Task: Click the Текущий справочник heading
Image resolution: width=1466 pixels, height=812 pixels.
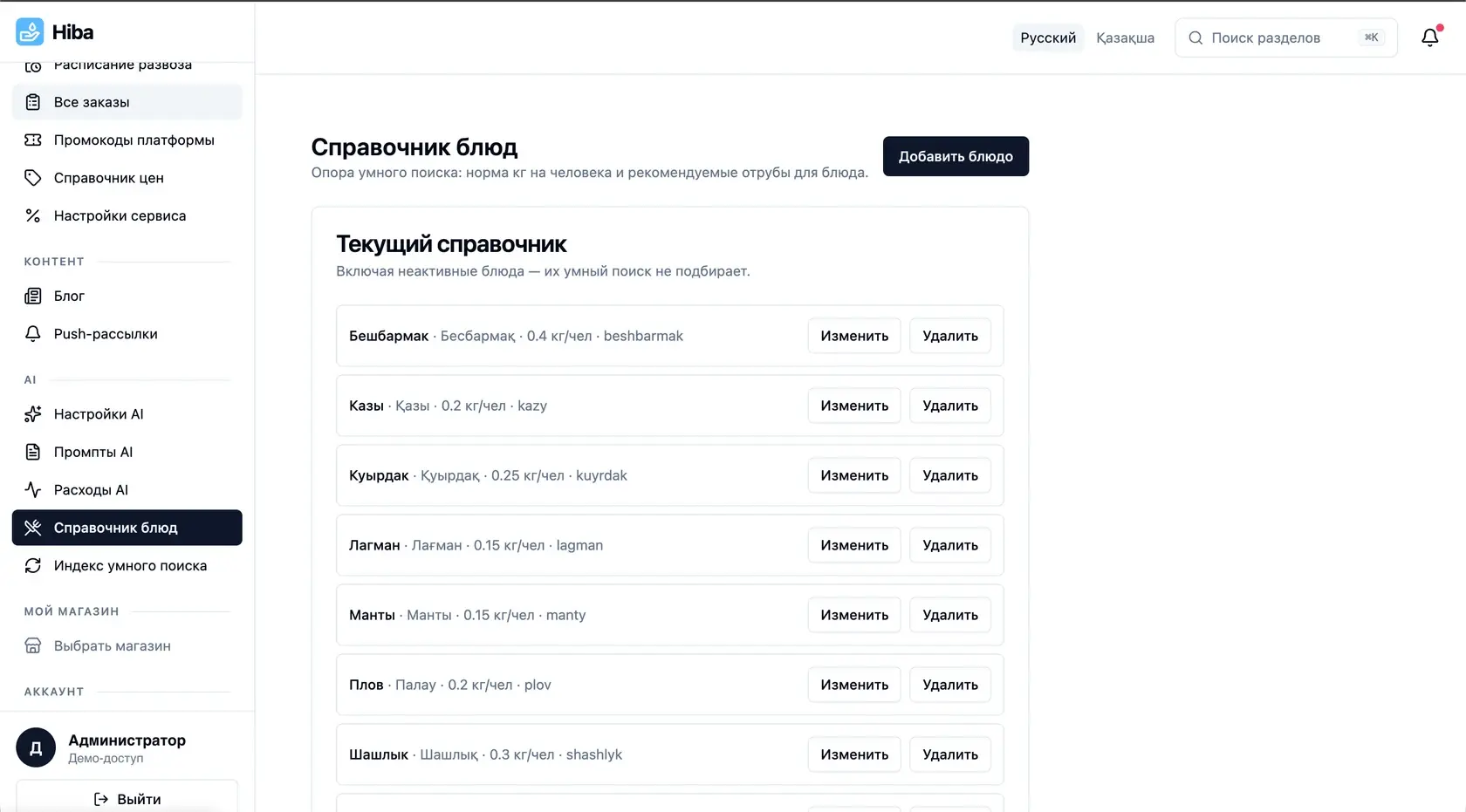Action: coord(451,244)
